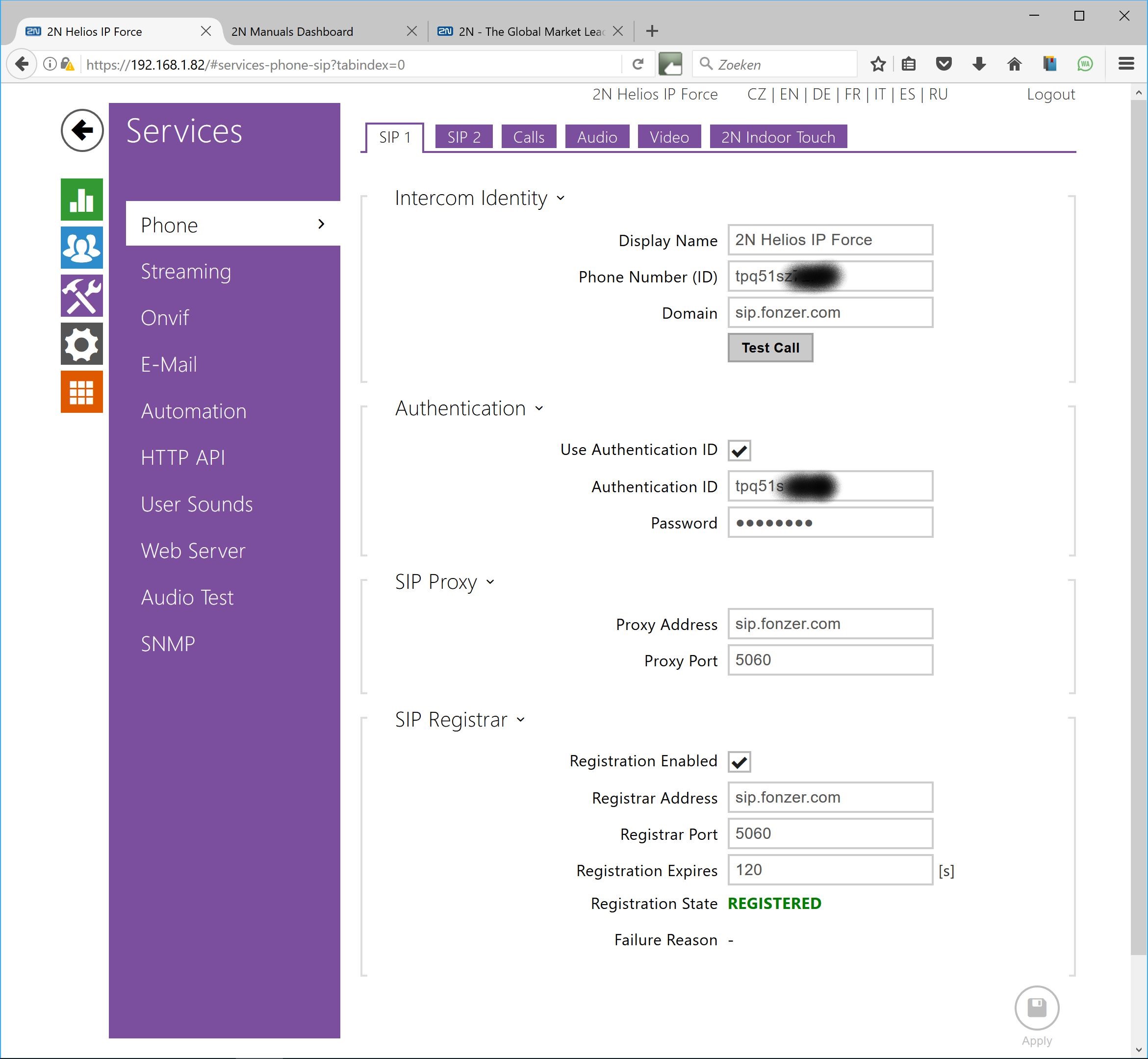This screenshot has width=1148, height=1059.
Task: Switch to the 2N Manuals Dashboard browser tab
Action: (x=292, y=31)
